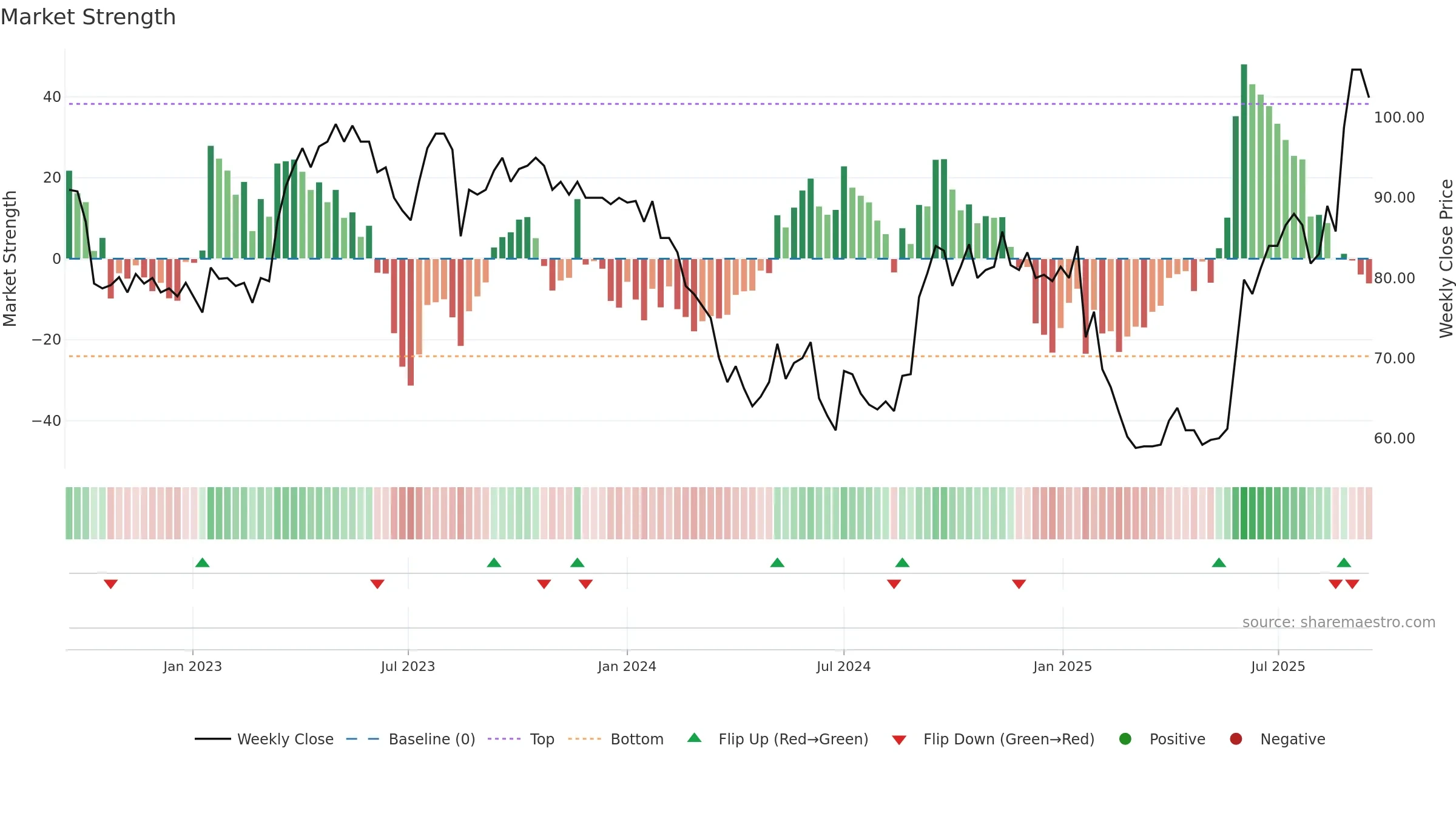Click the '60.00' right axis tick label
Screen dimensions: 1456x819
coord(1394,439)
